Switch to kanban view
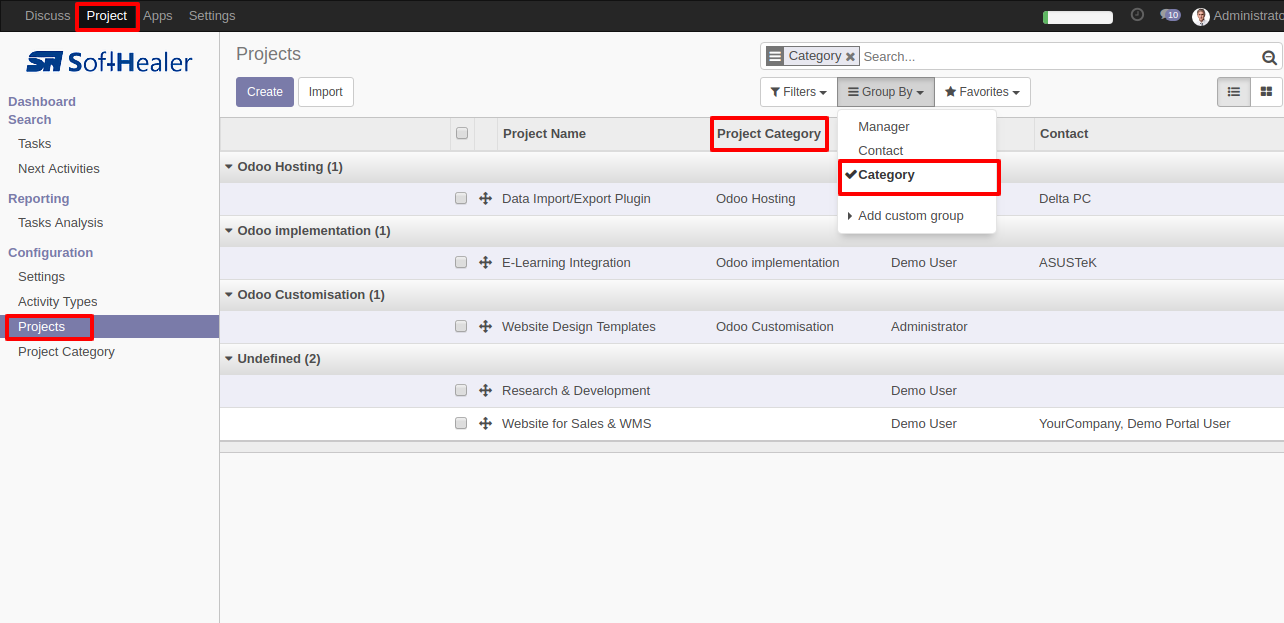The image size is (1284, 623). coord(1266,92)
